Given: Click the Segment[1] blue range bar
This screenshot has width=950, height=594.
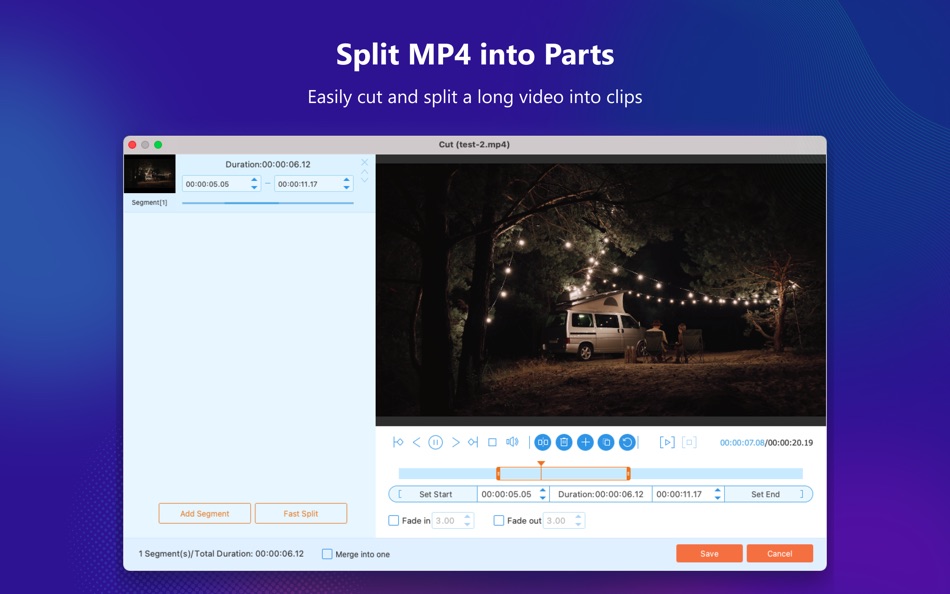Looking at the screenshot, I should (x=268, y=203).
